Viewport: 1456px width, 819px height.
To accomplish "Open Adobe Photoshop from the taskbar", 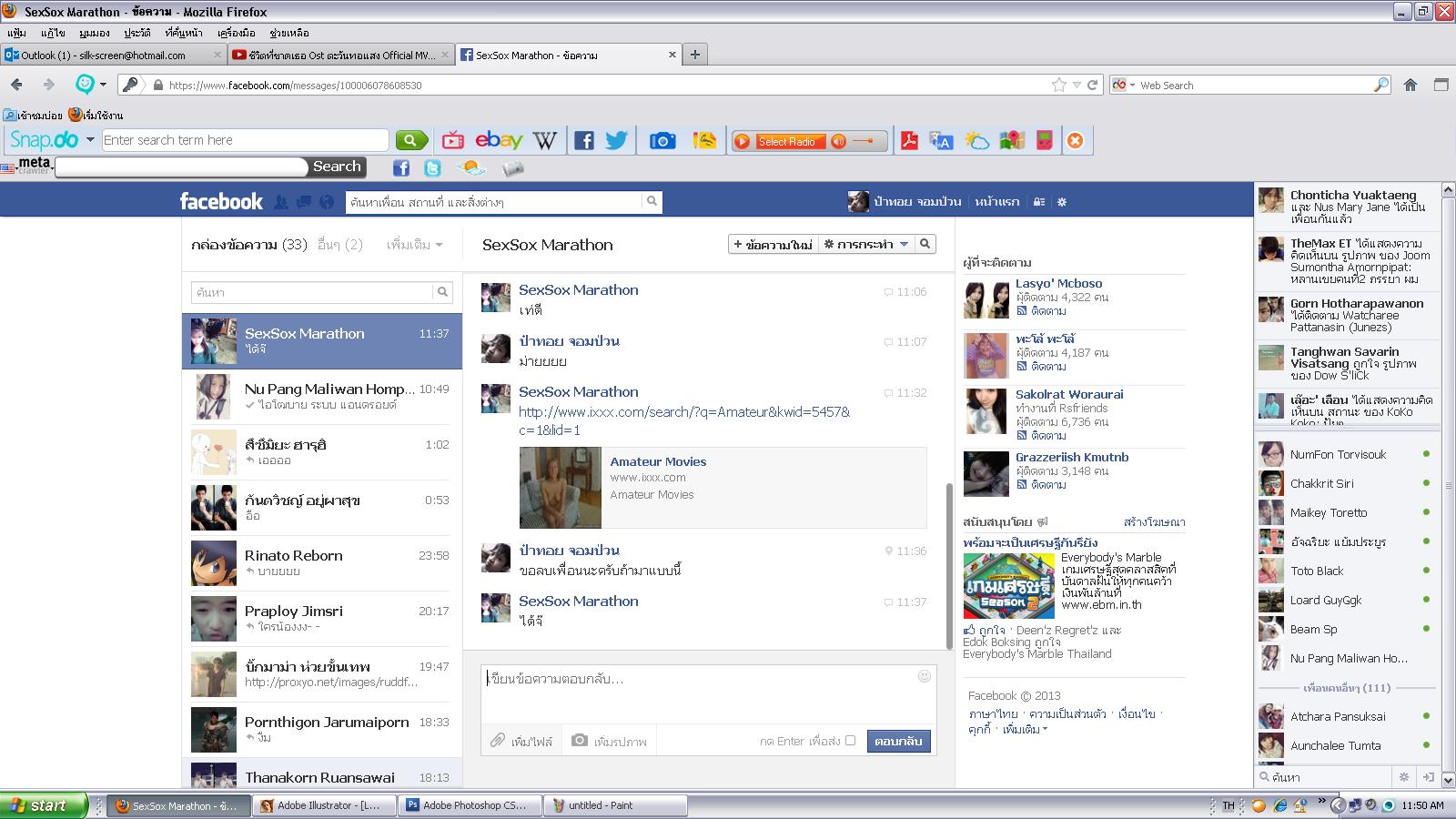I will pyautogui.click(x=470, y=805).
